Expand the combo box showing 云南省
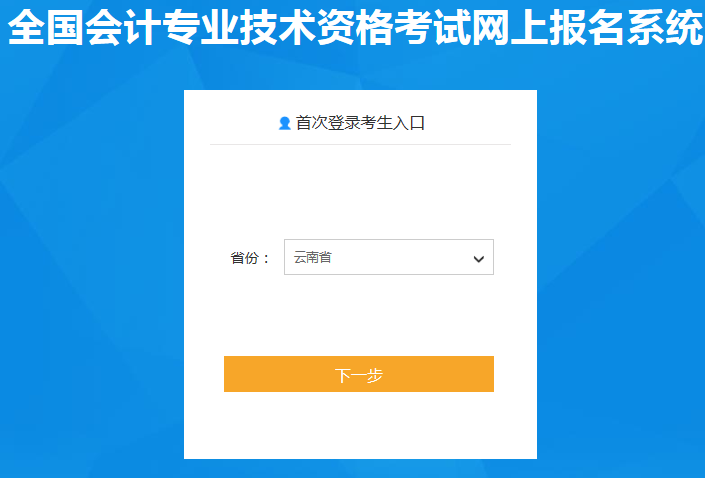The width and height of the screenshot is (705, 478). tap(389, 257)
